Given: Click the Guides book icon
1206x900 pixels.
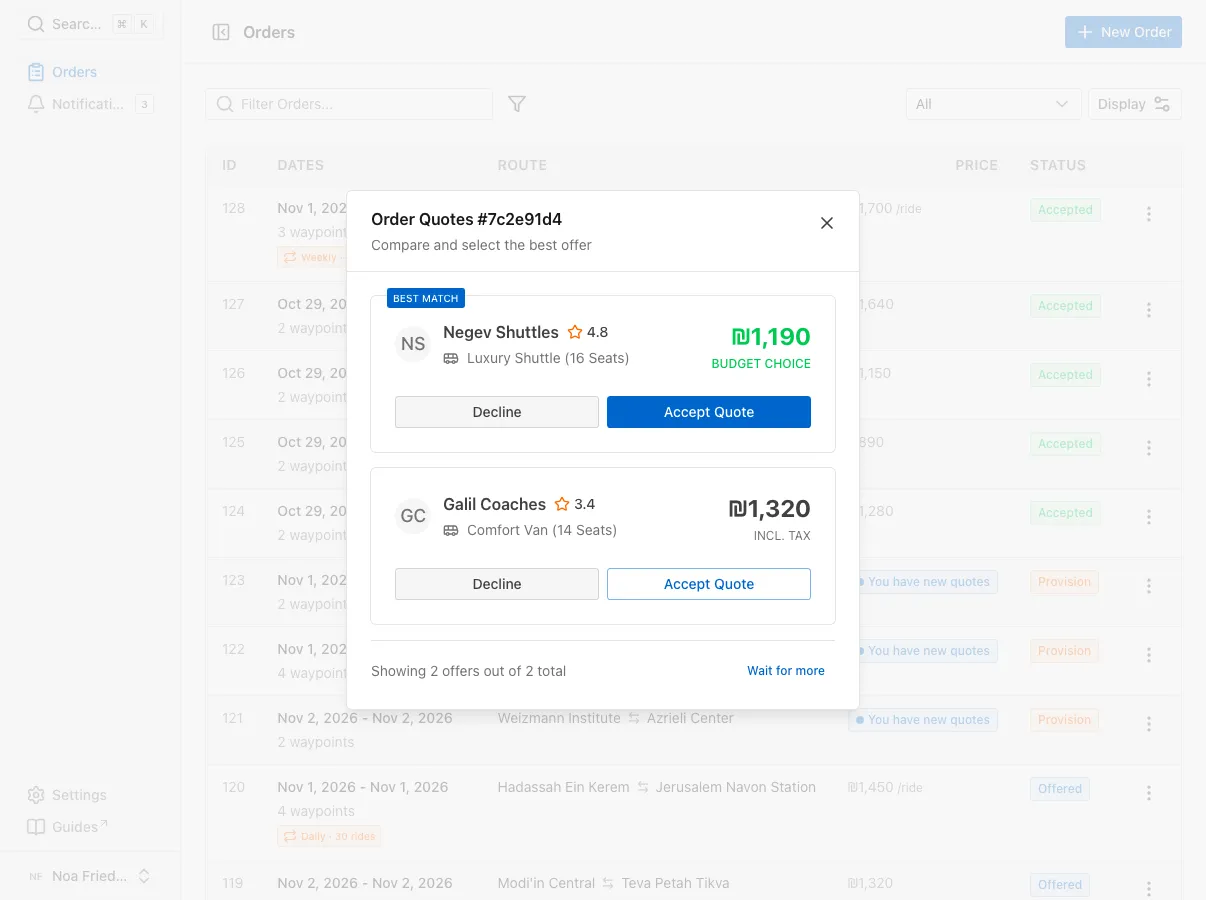Looking at the screenshot, I should (x=36, y=827).
